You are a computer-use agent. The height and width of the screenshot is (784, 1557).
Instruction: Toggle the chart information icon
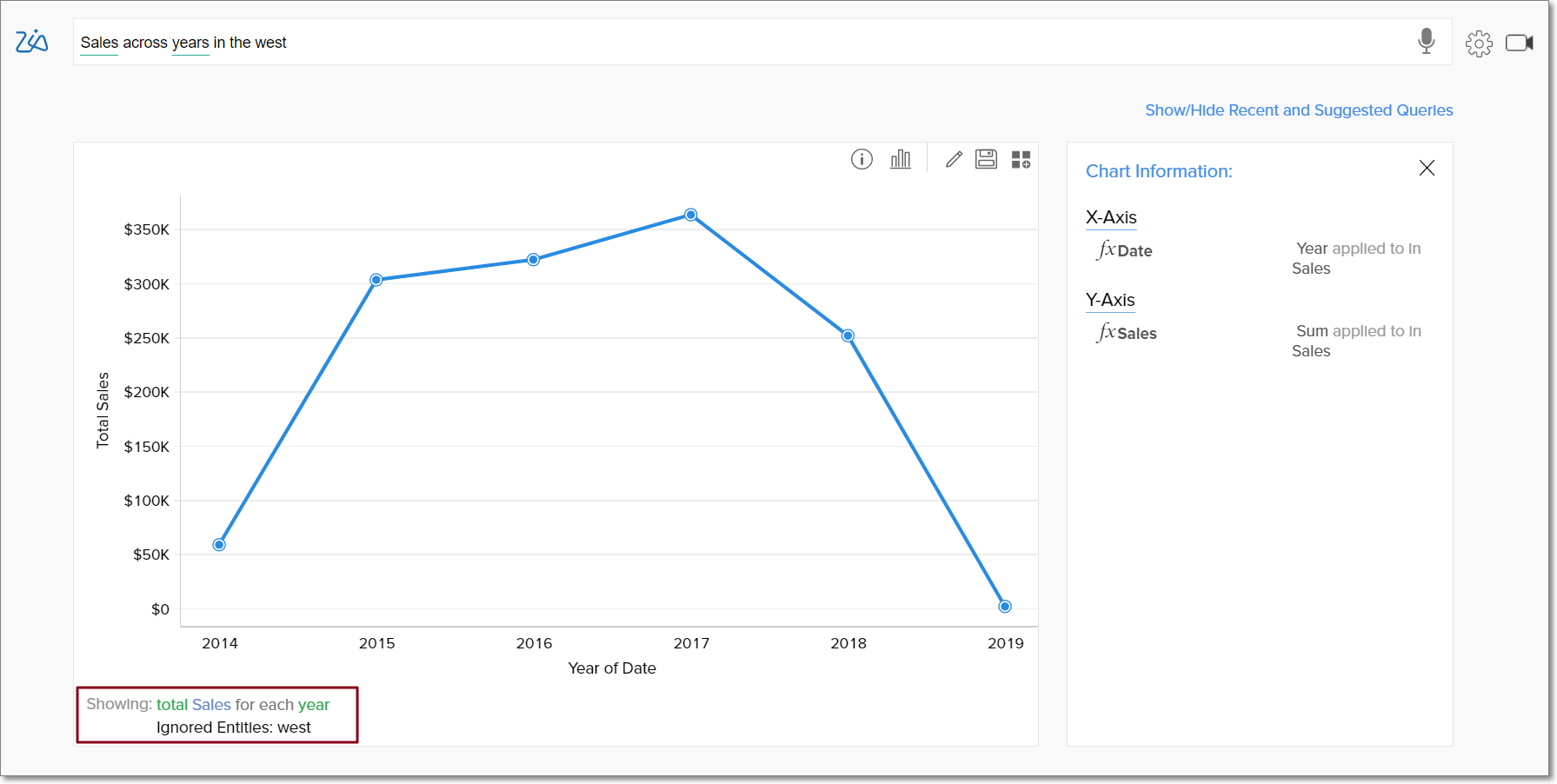[x=862, y=159]
